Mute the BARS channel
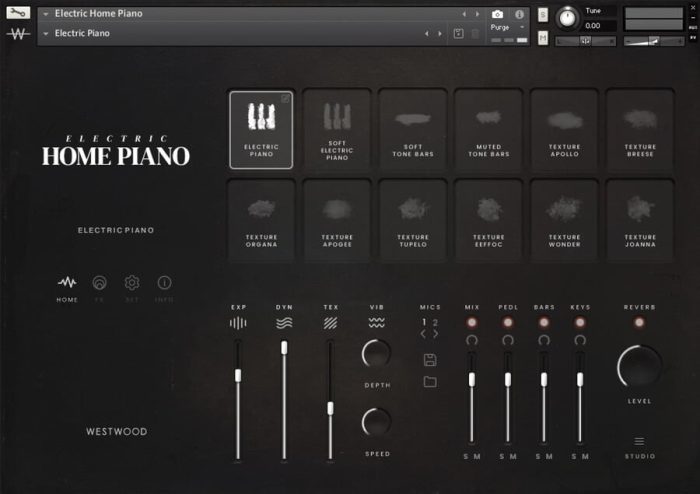The height and width of the screenshot is (494, 700). coord(550,457)
